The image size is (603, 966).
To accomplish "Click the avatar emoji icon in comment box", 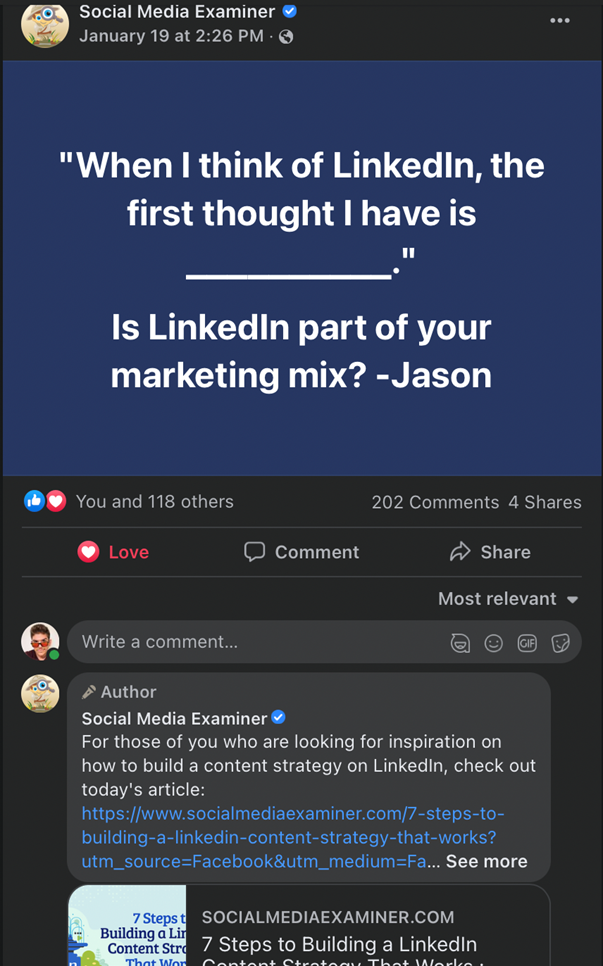I will (x=460, y=643).
